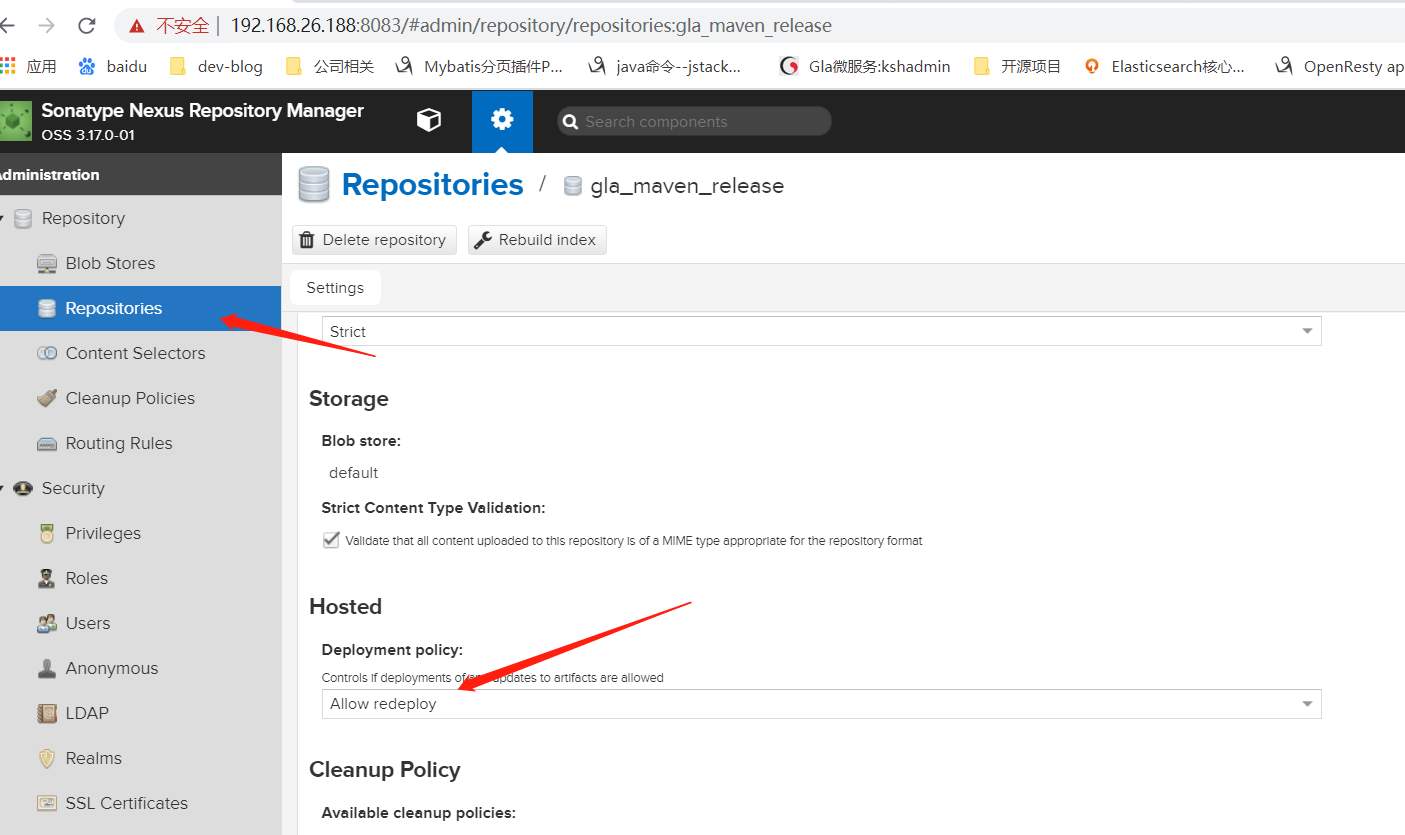The width and height of the screenshot is (1405, 835).
Task: Click the Cleanup Policies broom icon
Action: click(x=47, y=398)
